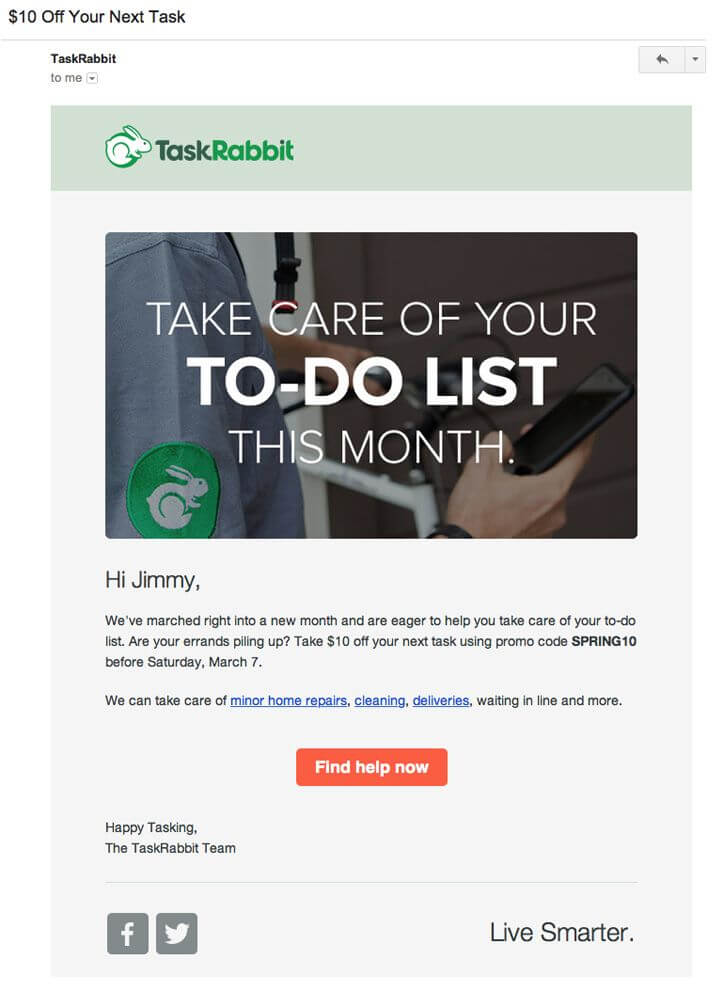The image size is (724, 991).
Task: Click the SPRING10 promo code text
Action: point(604,641)
